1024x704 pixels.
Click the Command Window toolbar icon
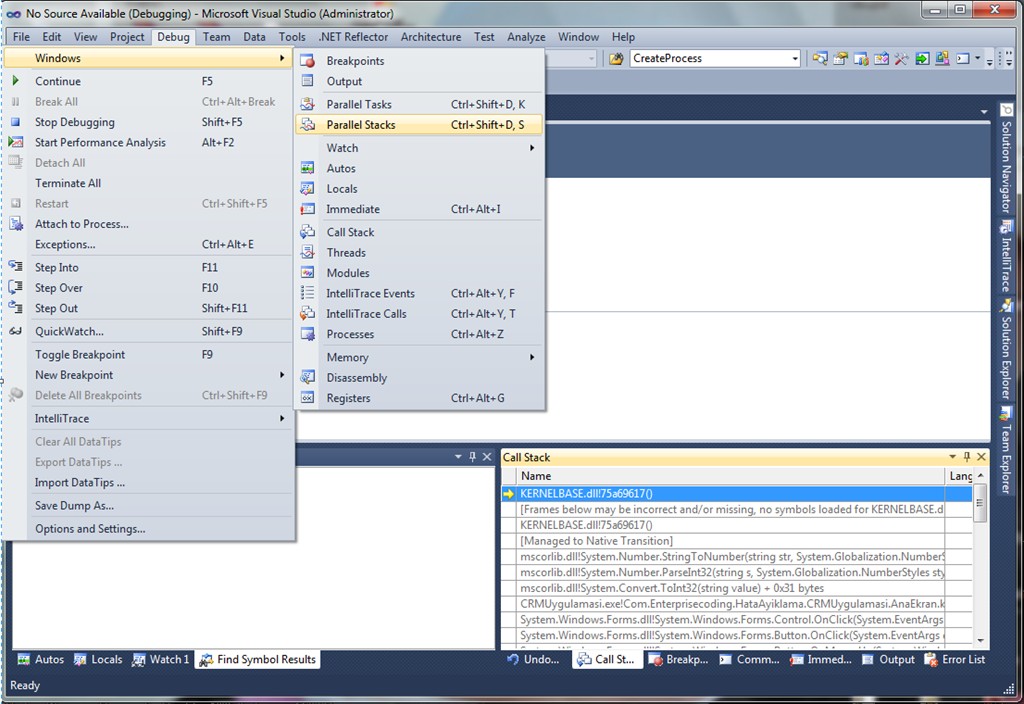pyautogui.click(x=963, y=59)
